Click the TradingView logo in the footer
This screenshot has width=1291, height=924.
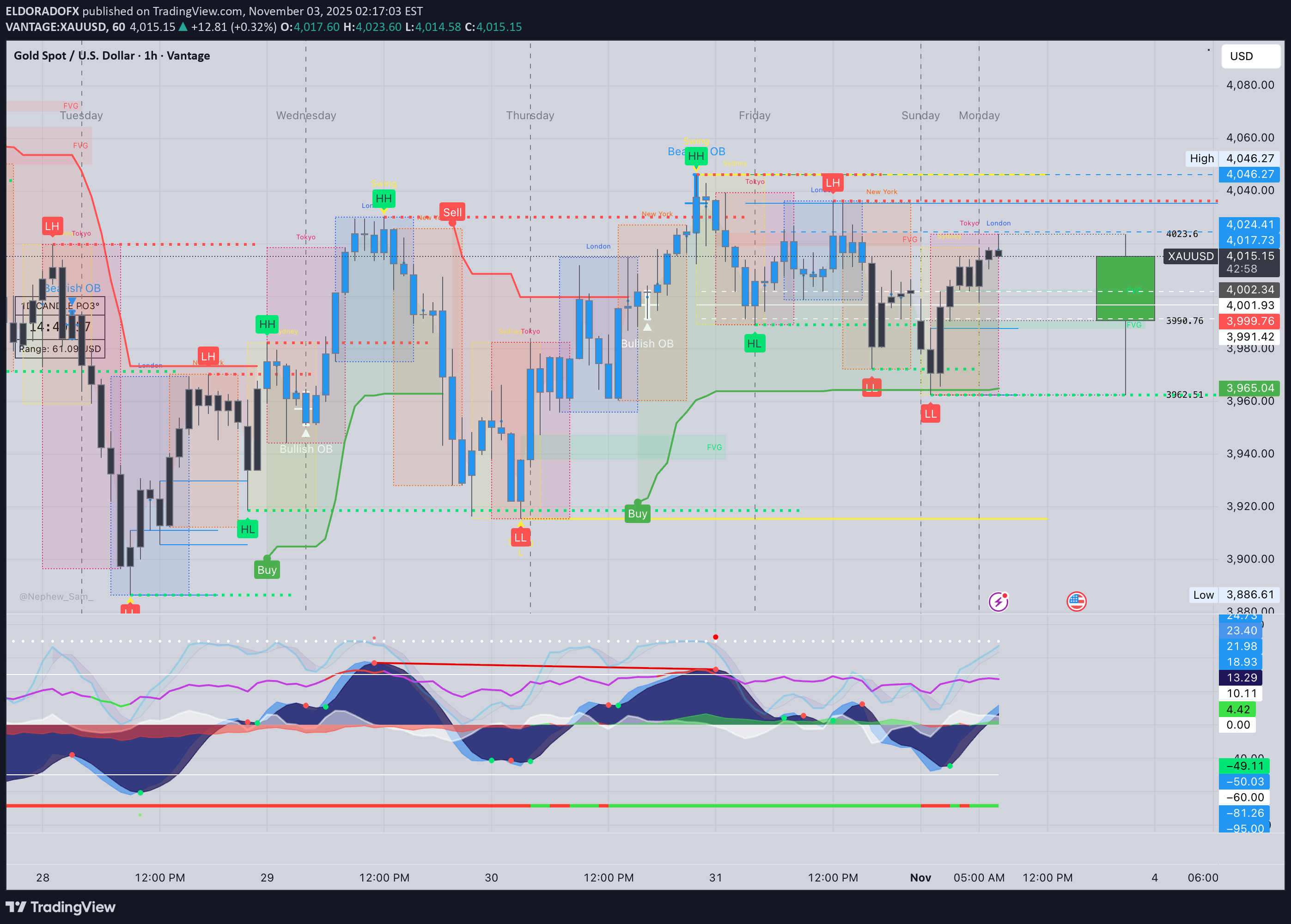[61, 907]
